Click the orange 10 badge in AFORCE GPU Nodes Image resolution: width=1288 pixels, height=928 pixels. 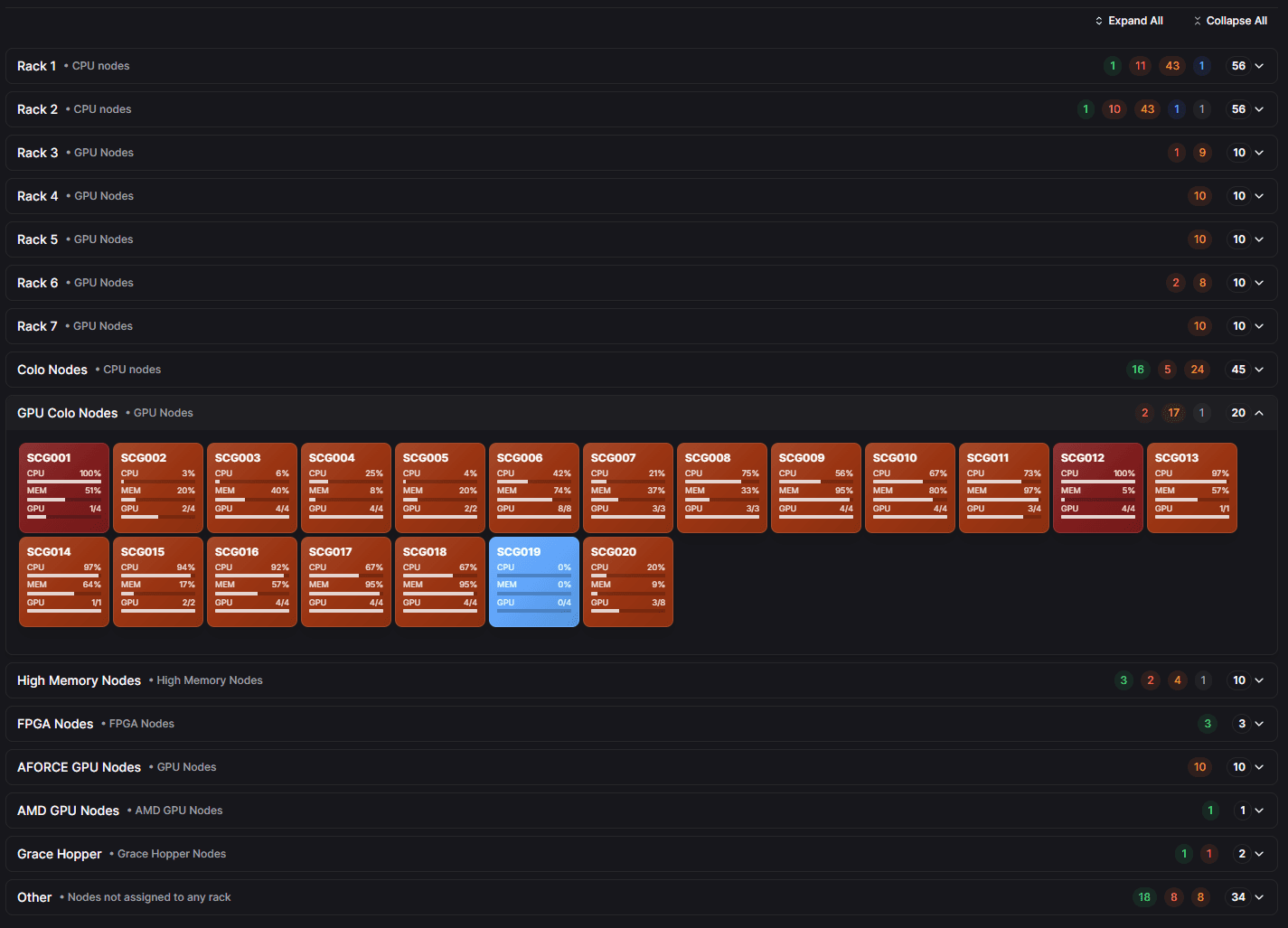point(1199,767)
